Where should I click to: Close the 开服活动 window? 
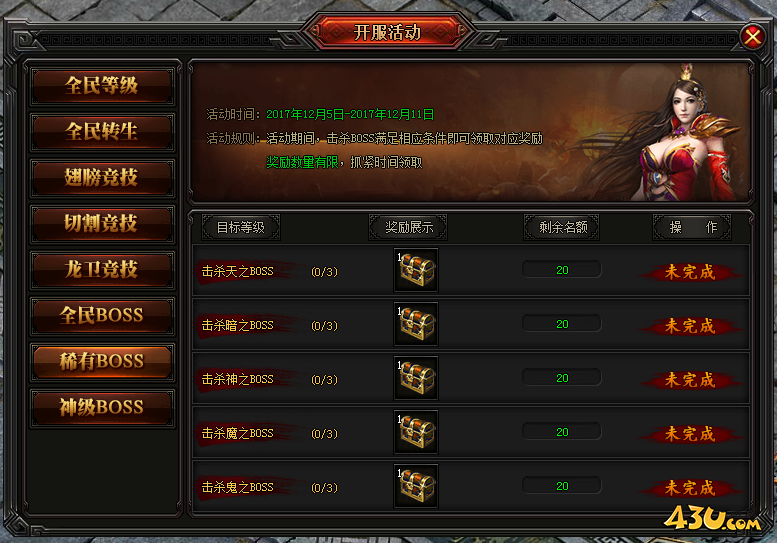[x=752, y=37]
